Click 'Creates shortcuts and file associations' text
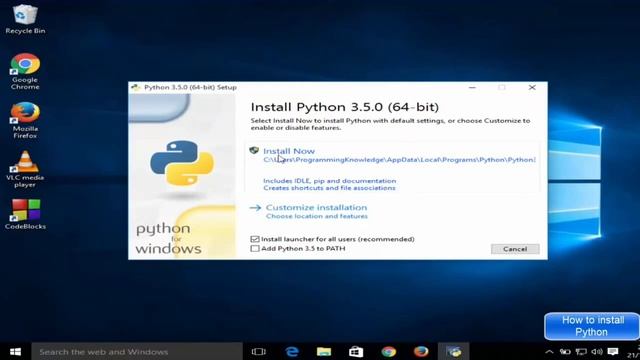The height and width of the screenshot is (360, 640). tap(329, 188)
